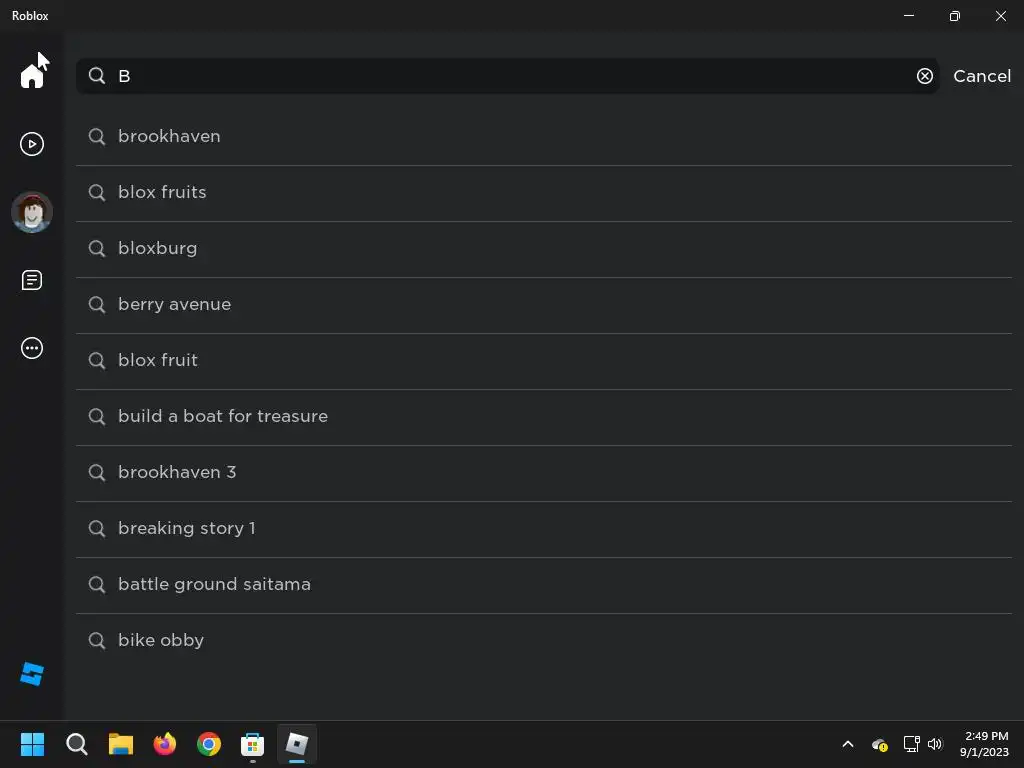
Task: Close the Roblox window
Action: point(1000,16)
